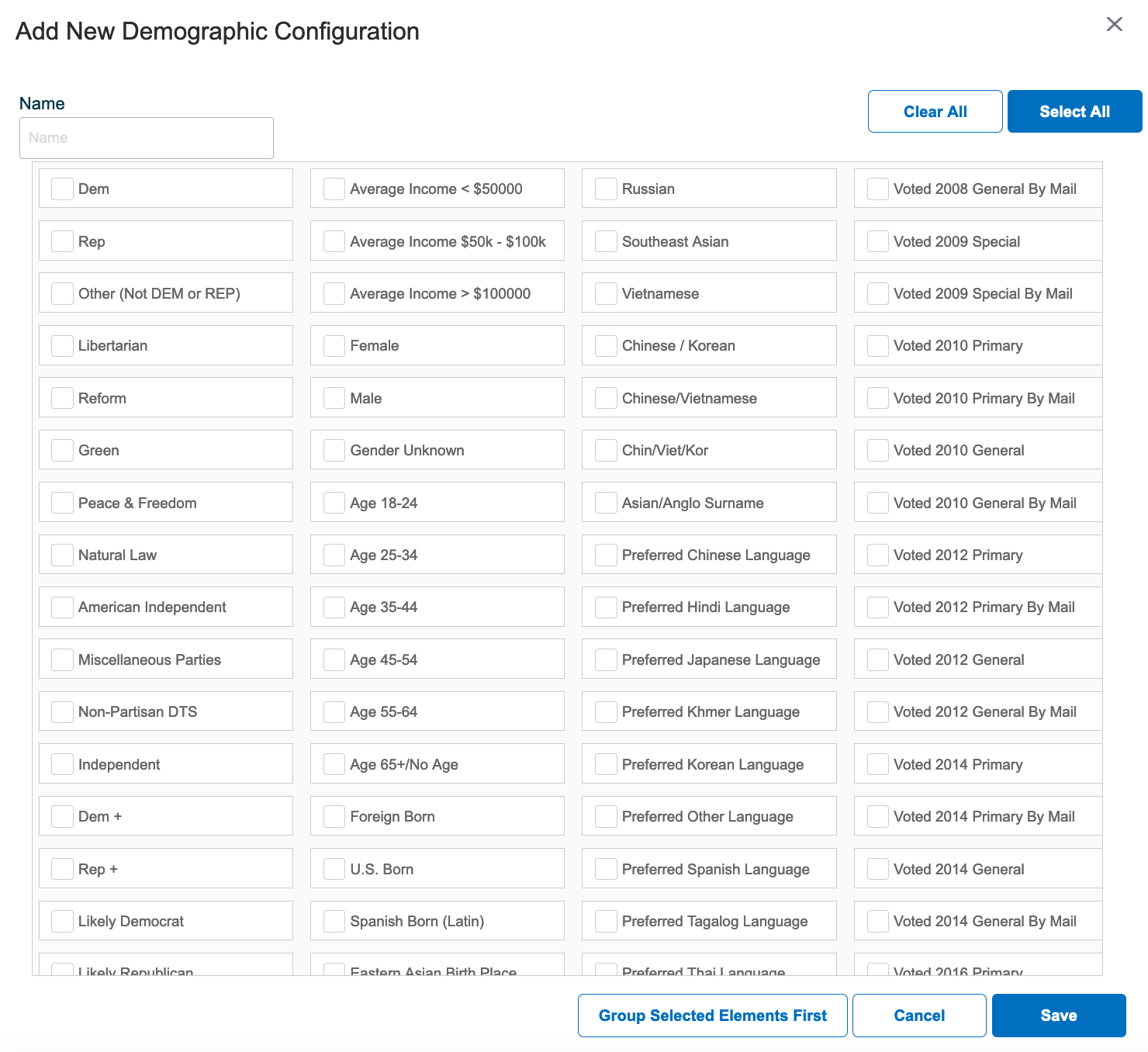
Task: Check Asian/Anglo Surname checkbox
Action: 606,503
